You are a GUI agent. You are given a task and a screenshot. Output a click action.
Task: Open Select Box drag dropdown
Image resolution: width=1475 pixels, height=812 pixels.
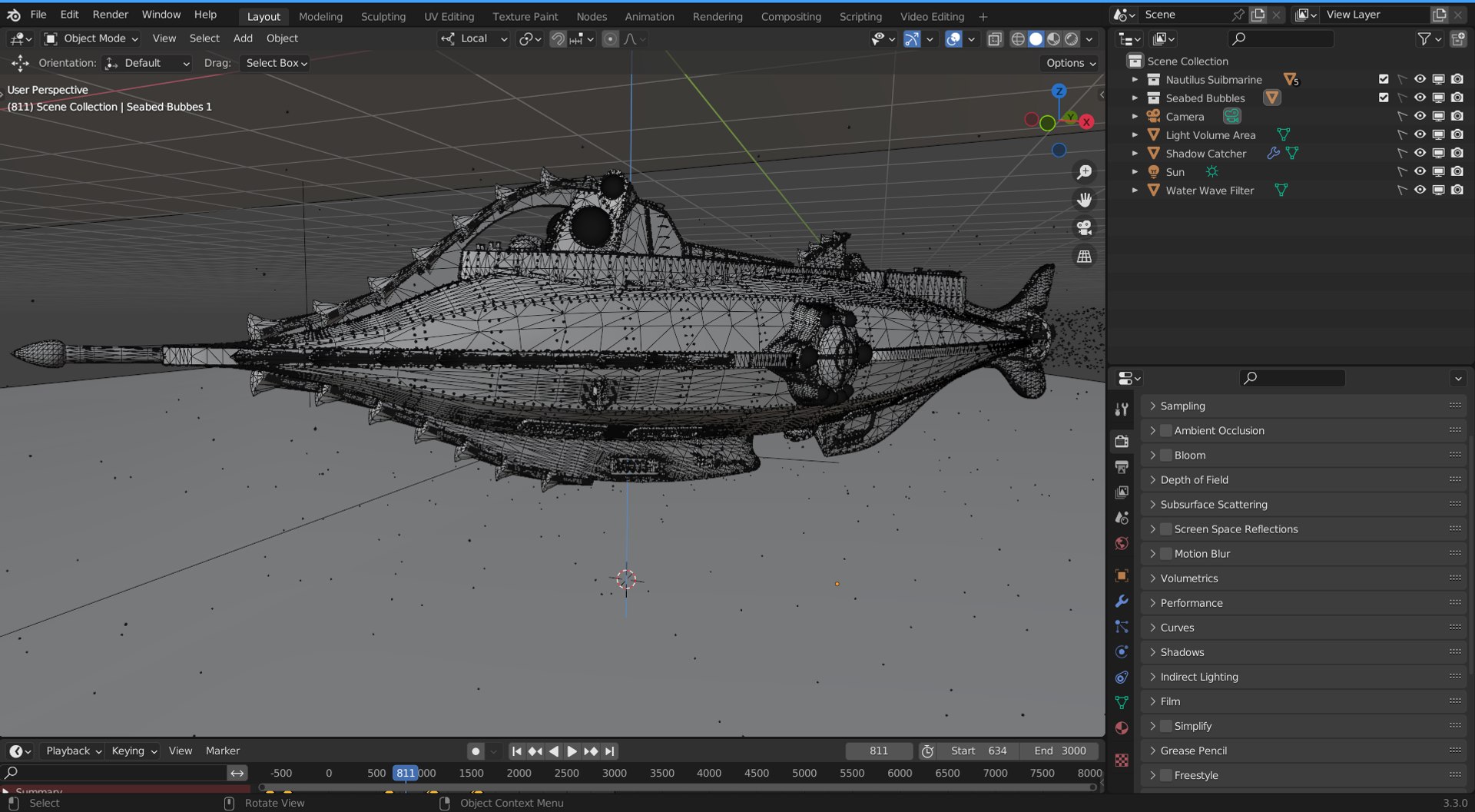(x=276, y=63)
